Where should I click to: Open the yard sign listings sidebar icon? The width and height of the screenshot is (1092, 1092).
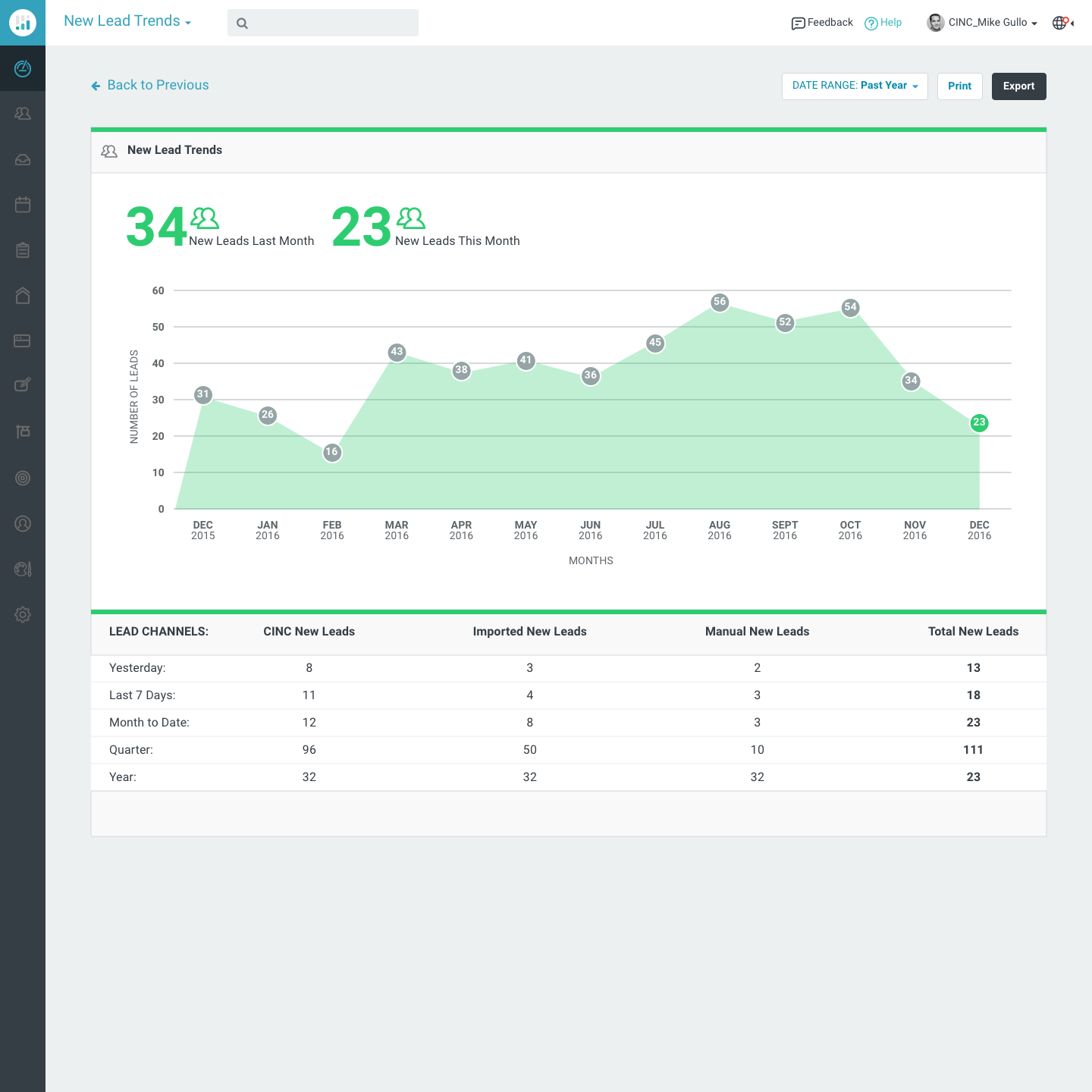pos(23,431)
